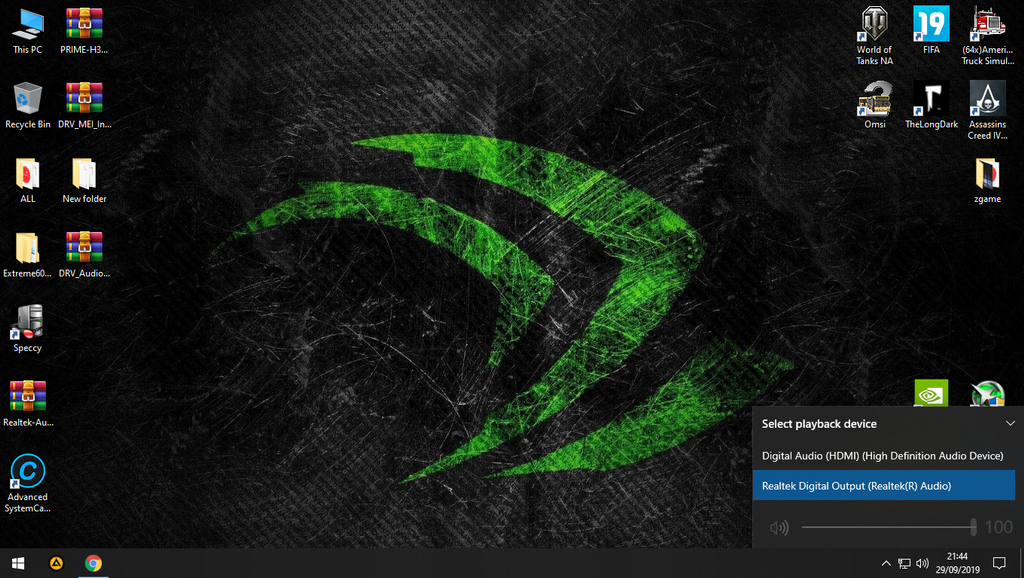The width and height of the screenshot is (1024, 578).
Task: Launch the FIFA 19 shortcut
Action: coord(931,31)
